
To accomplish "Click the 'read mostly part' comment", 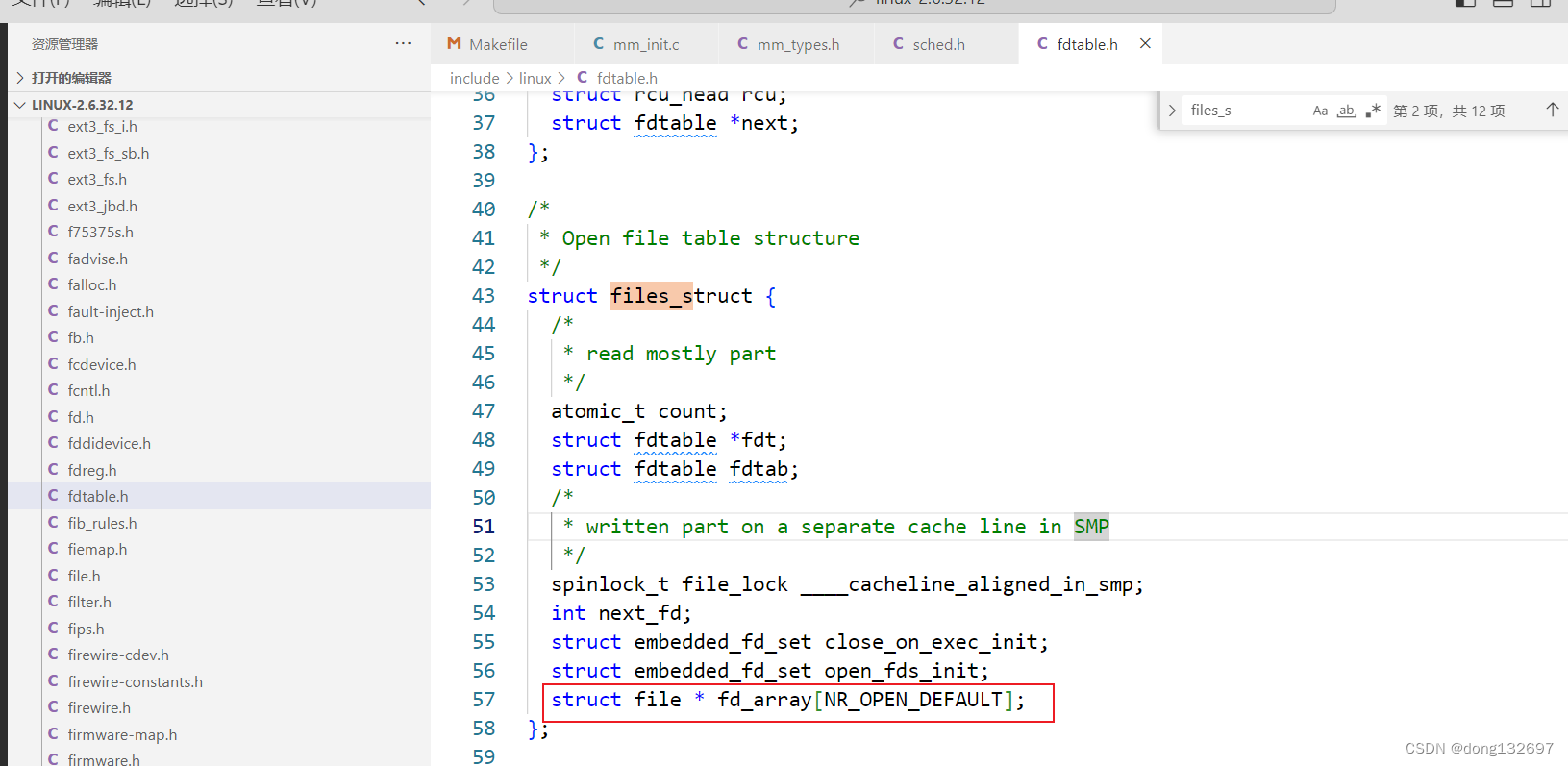I will pyautogui.click(x=681, y=354).
